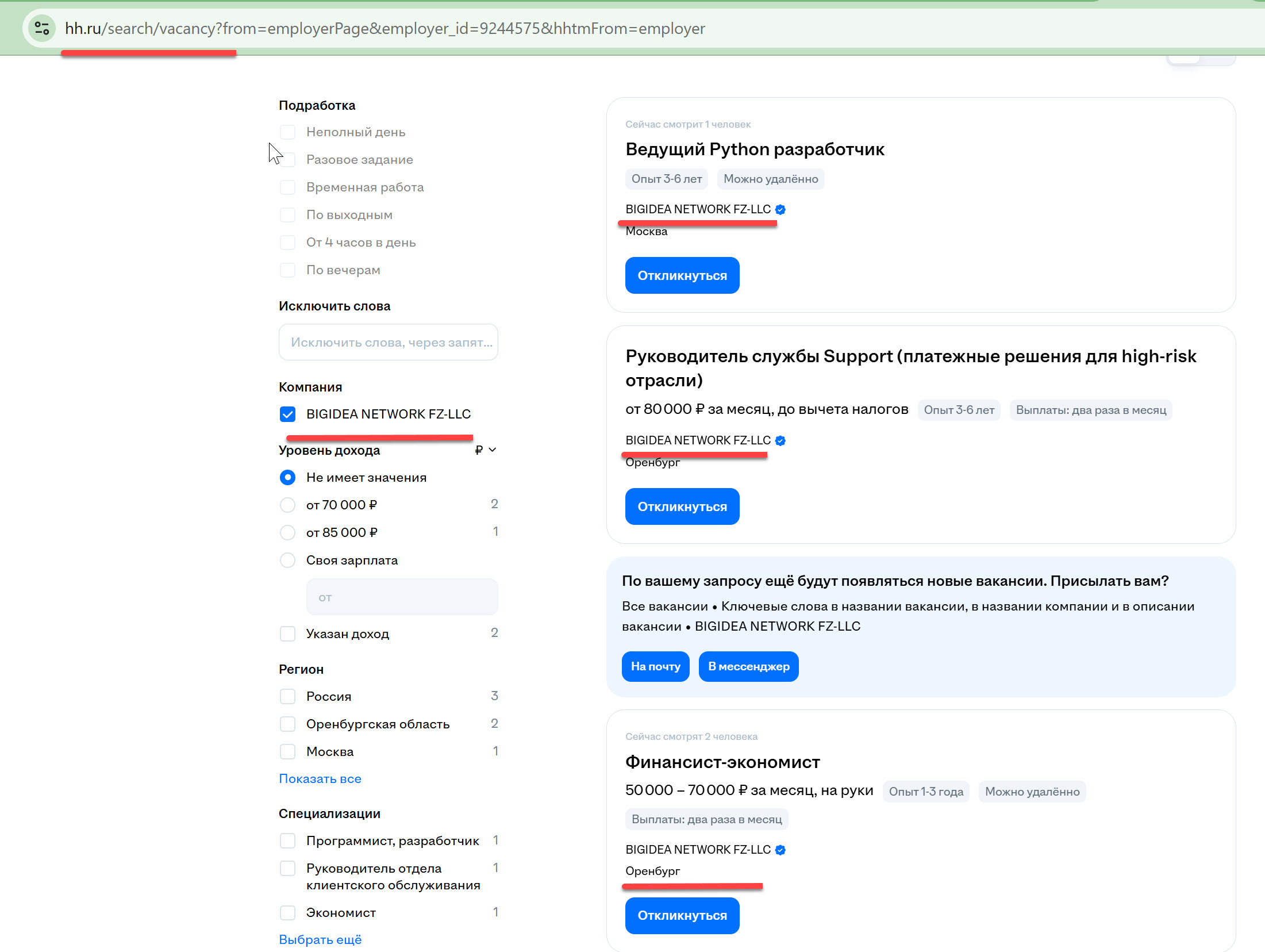Check the Указан доход option
Screen dimensions: 1265x952
pyautogui.click(x=287, y=634)
